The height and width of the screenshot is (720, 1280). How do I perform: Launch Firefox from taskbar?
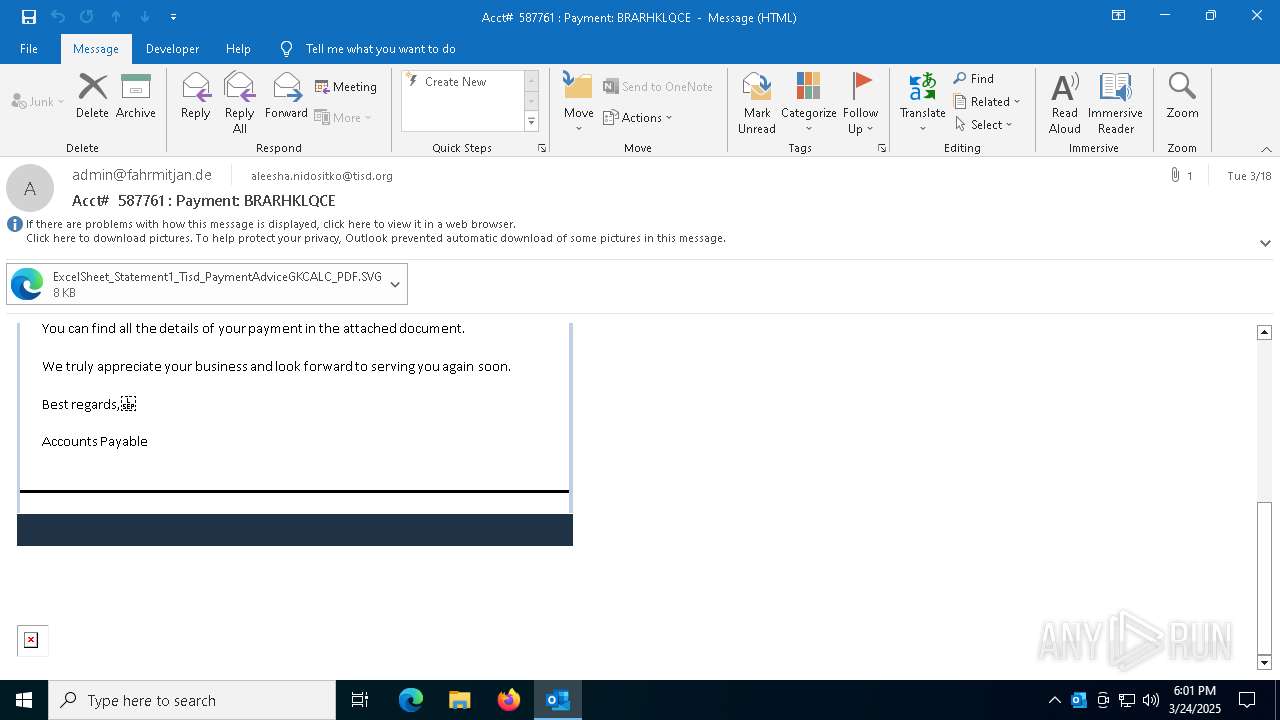click(508, 700)
